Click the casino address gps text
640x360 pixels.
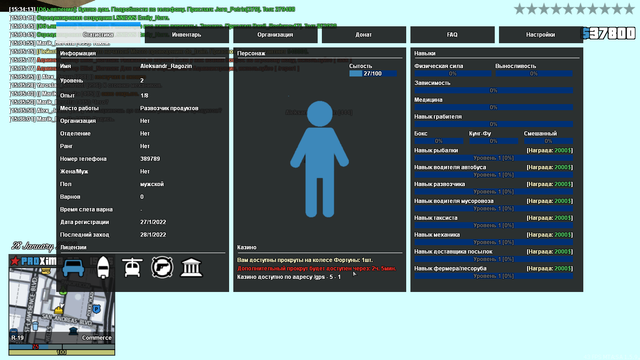pyautogui.click(x=289, y=277)
